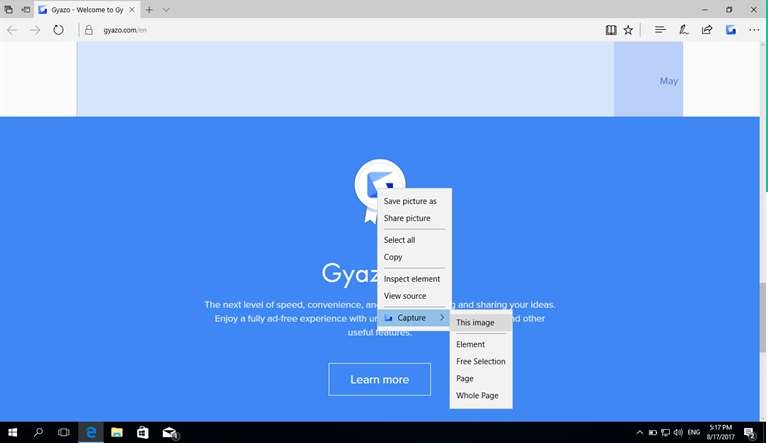Click the browser Back arrow

click(12, 30)
